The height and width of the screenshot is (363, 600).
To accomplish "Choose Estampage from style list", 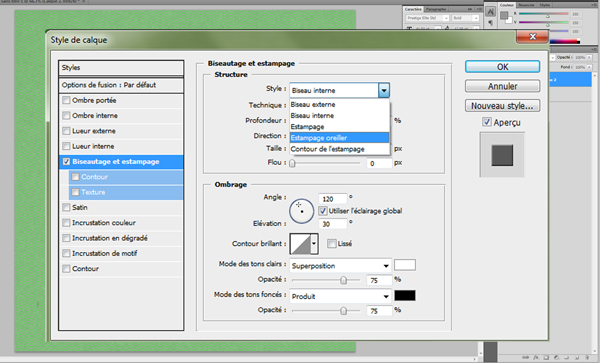I will pos(339,127).
